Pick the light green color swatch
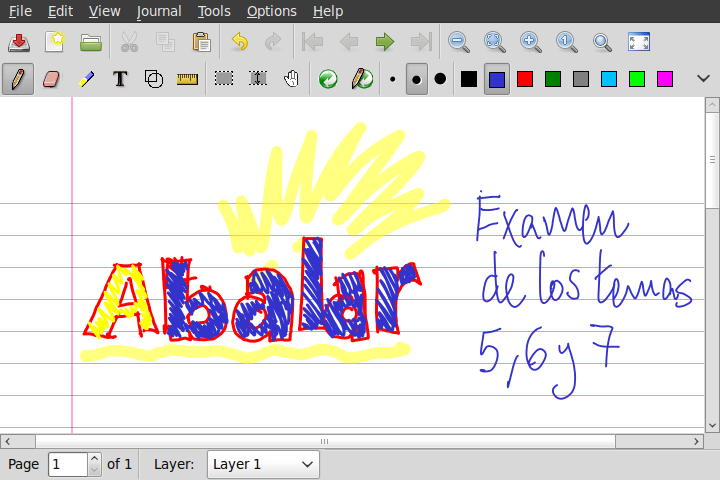The image size is (720, 480). 637,79
